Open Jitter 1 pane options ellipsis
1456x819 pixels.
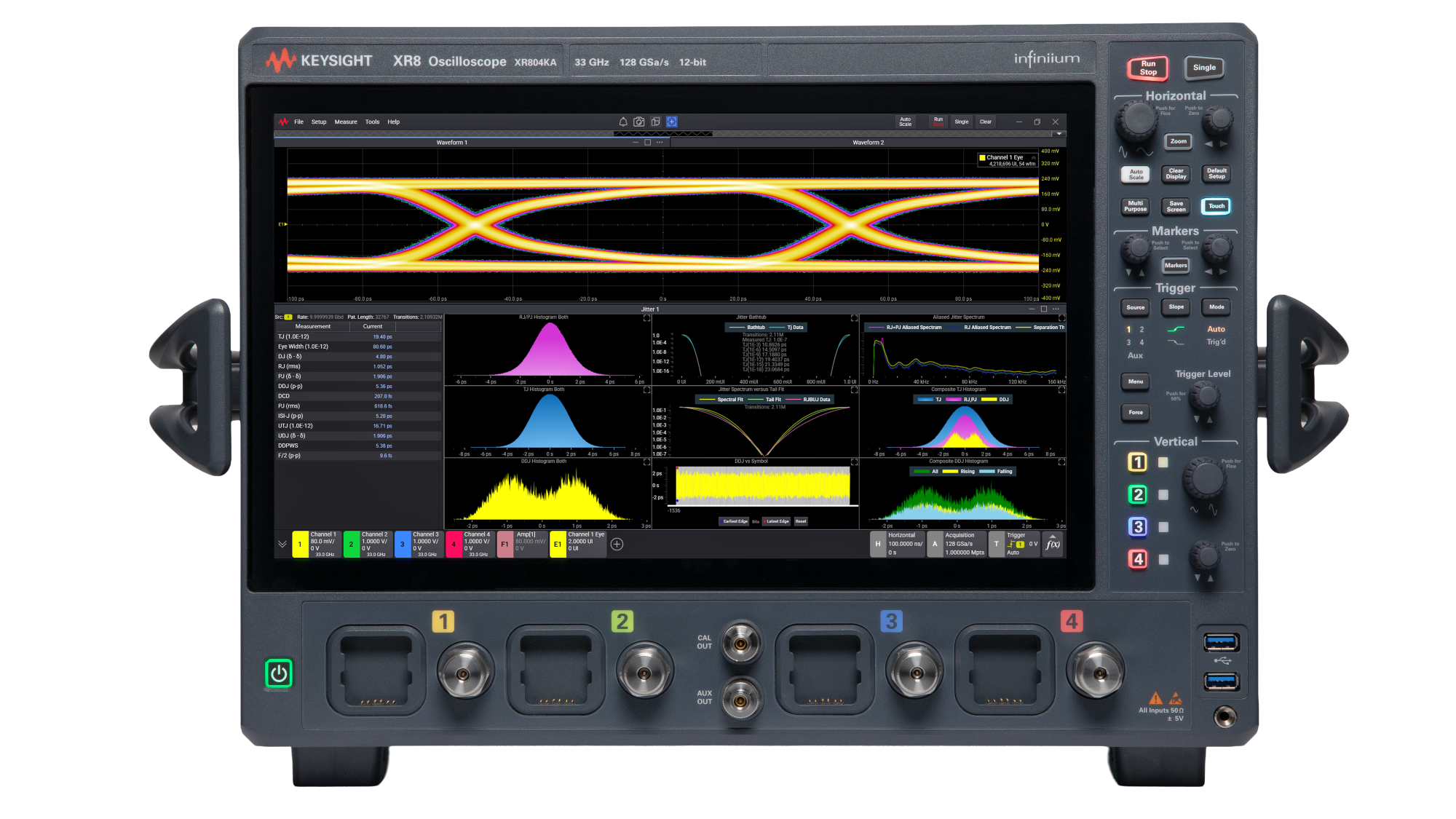coord(1056,309)
